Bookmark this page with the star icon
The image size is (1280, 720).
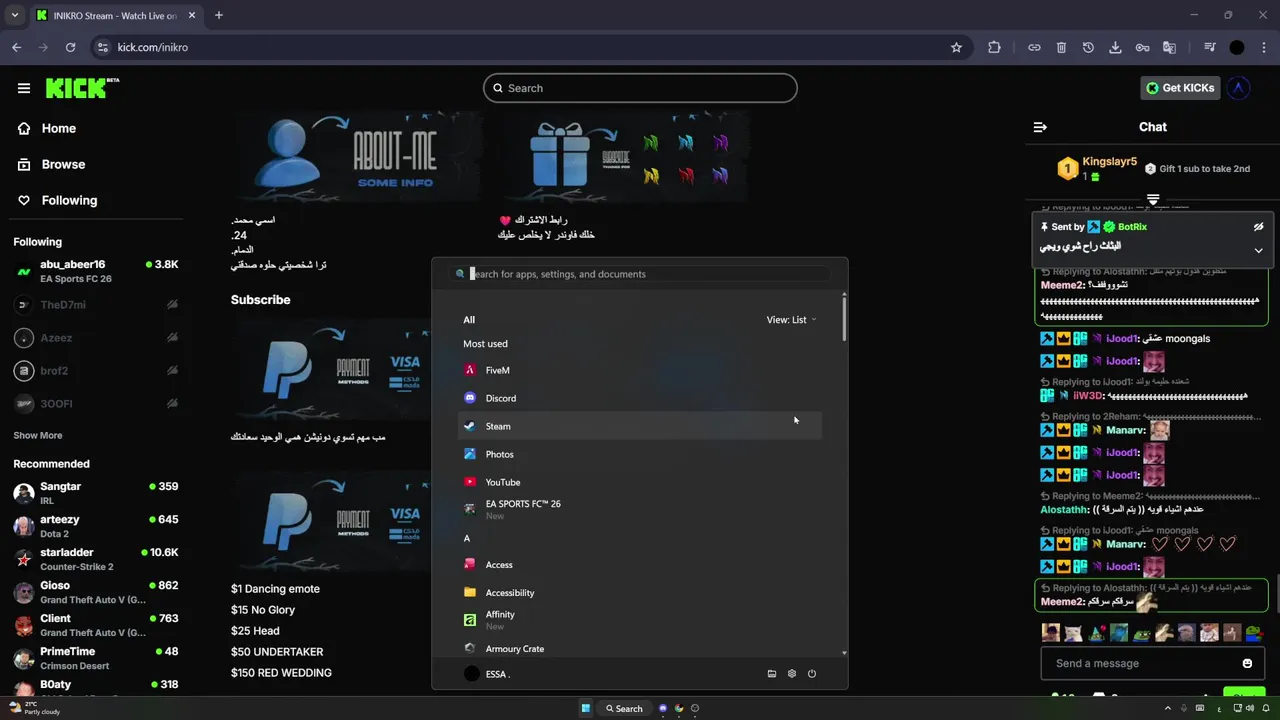[x=956, y=47]
